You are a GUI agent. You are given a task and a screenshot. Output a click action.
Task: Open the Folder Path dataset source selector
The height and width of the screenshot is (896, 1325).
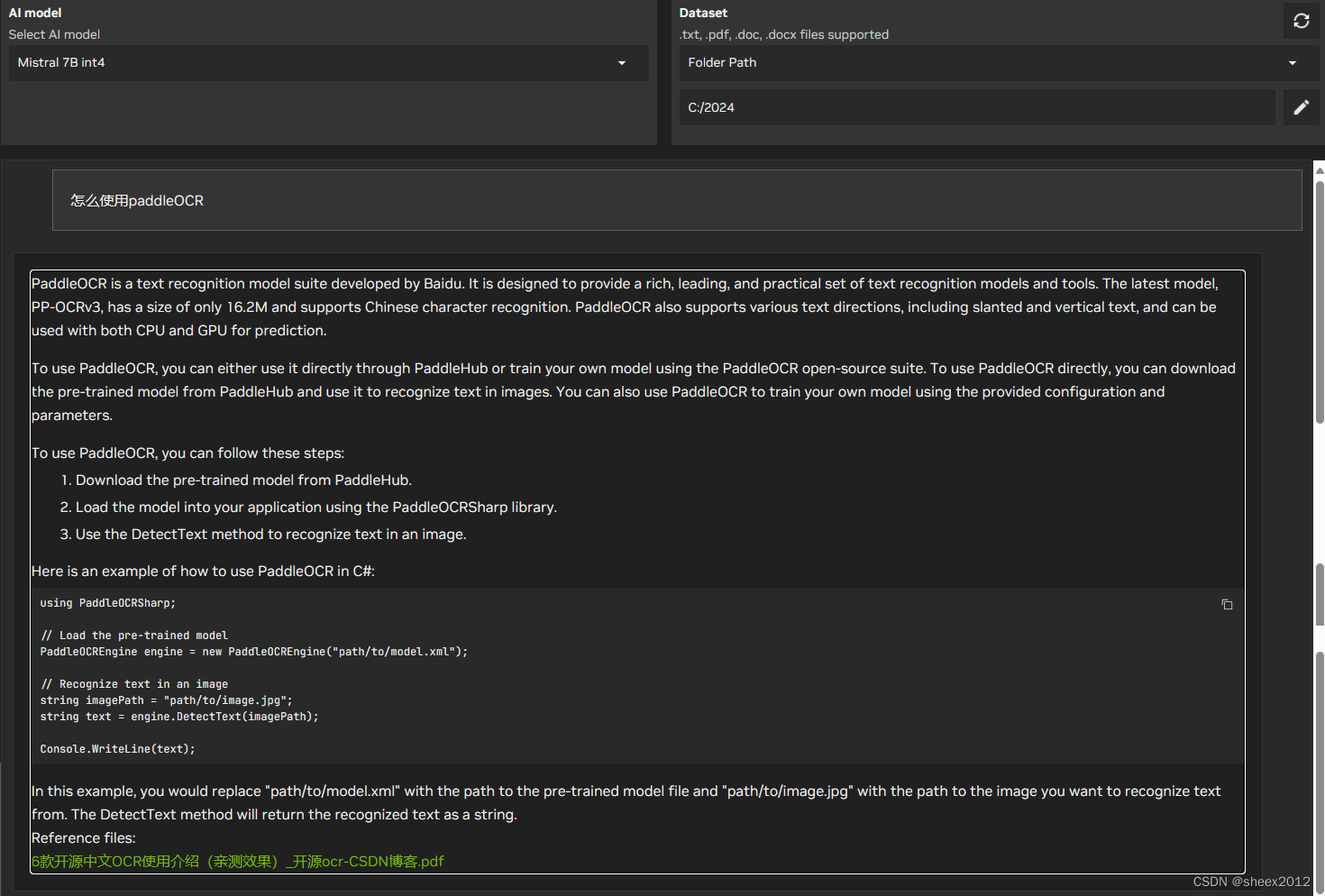(x=999, y=63)
